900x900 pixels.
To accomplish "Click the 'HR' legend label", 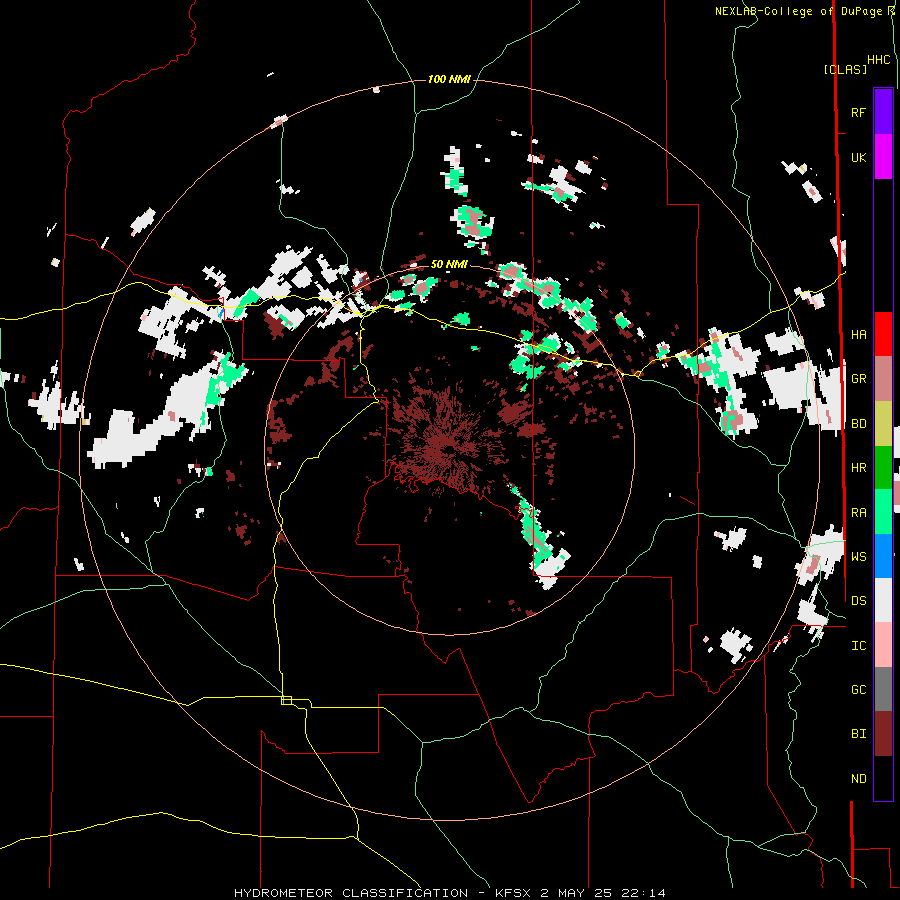I will point(858,468).
